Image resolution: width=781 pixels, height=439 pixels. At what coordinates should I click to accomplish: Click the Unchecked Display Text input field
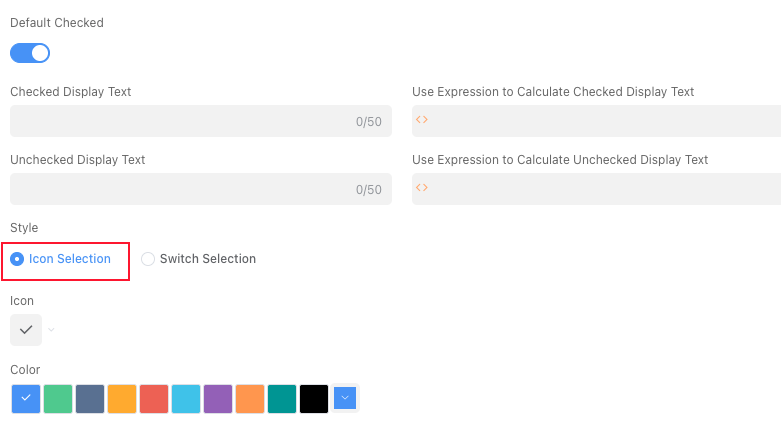click(180, 189)
